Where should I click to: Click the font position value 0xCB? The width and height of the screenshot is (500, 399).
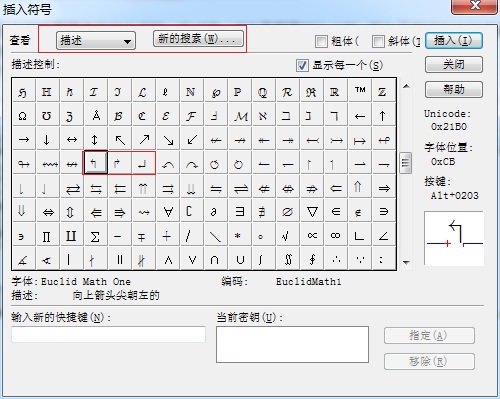[443, 162]
